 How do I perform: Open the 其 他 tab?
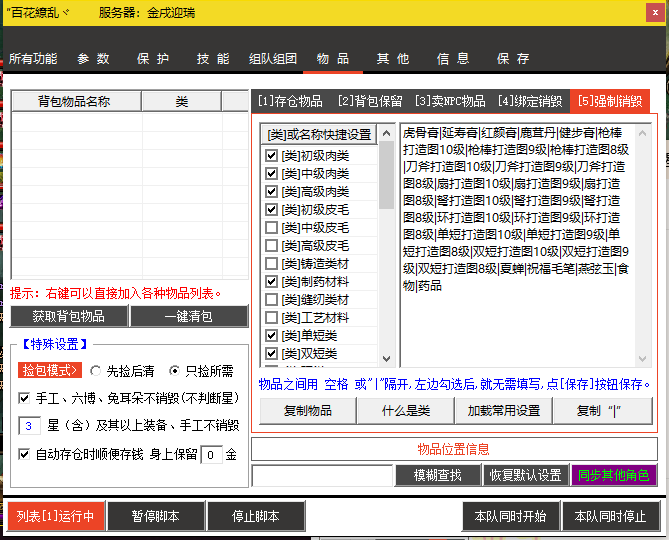point(393,59)
